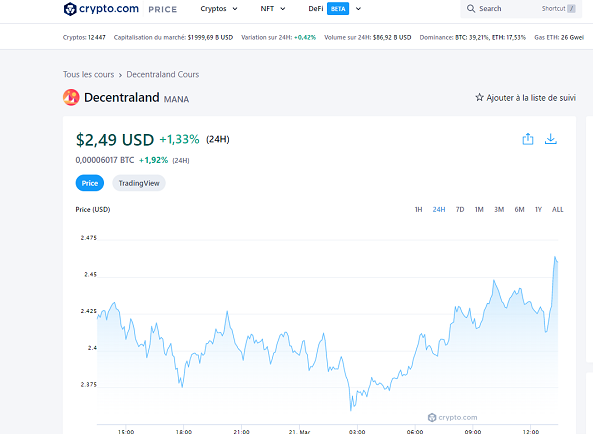Select the 3M chart range

click(499, 209)
